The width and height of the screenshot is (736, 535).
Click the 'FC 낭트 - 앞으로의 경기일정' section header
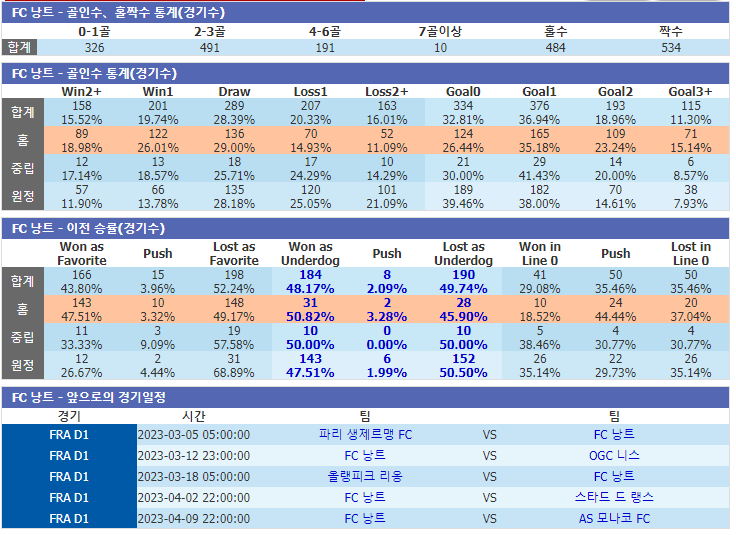(365, 397)
